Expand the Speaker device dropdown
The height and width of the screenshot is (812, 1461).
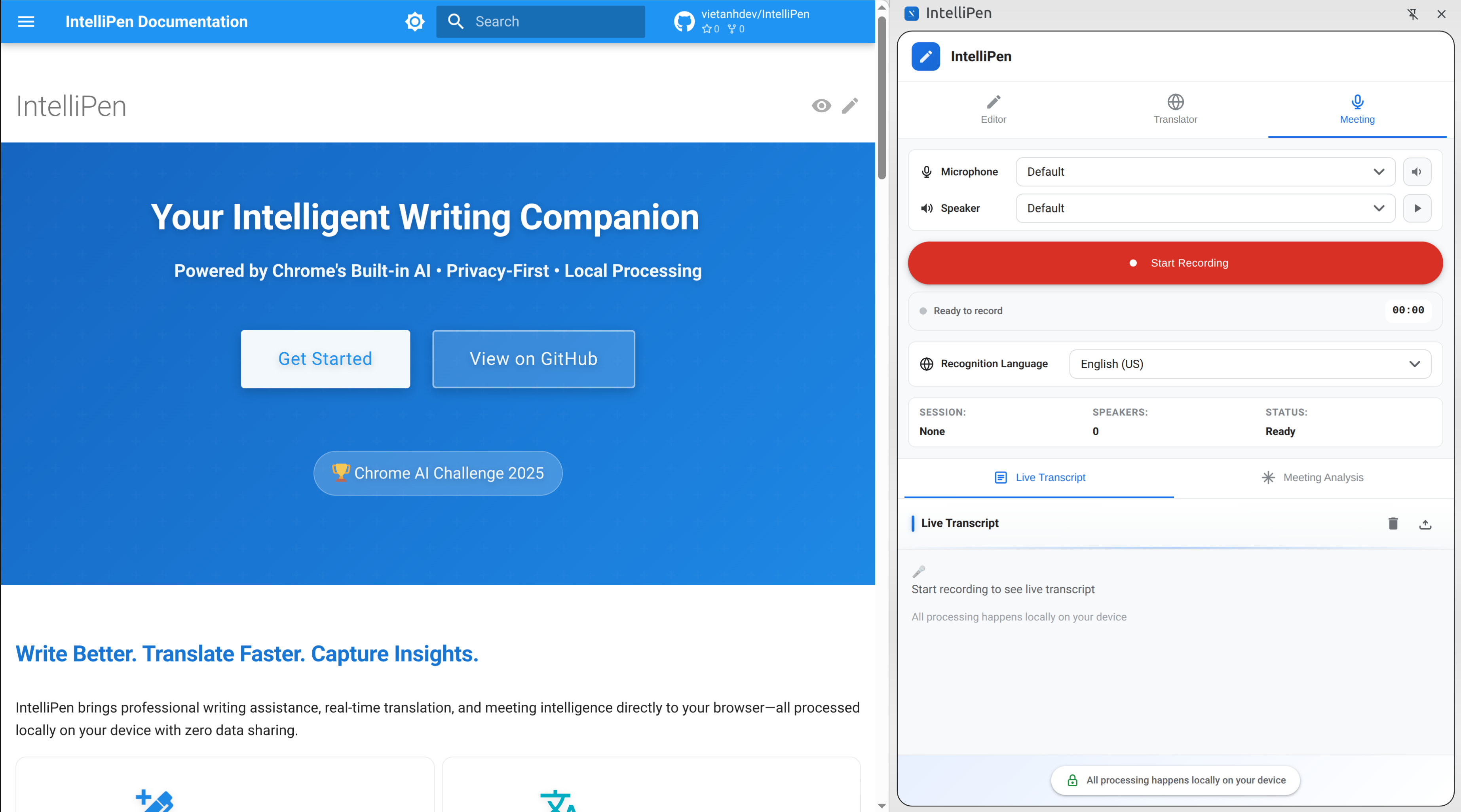pos(1205,208)
